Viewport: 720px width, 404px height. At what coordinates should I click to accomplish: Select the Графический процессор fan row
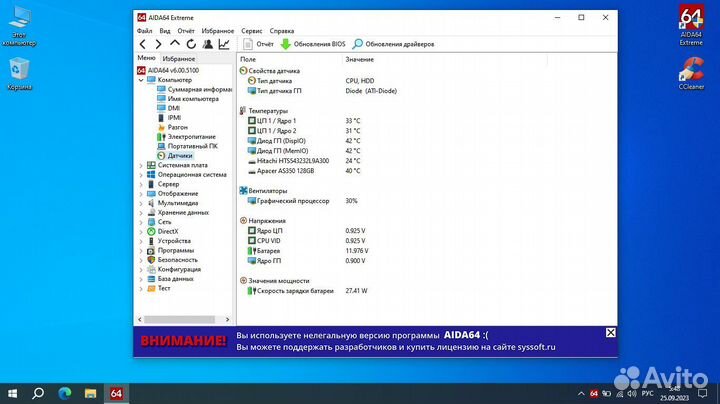pyautogui.click(x=303, y=201)
